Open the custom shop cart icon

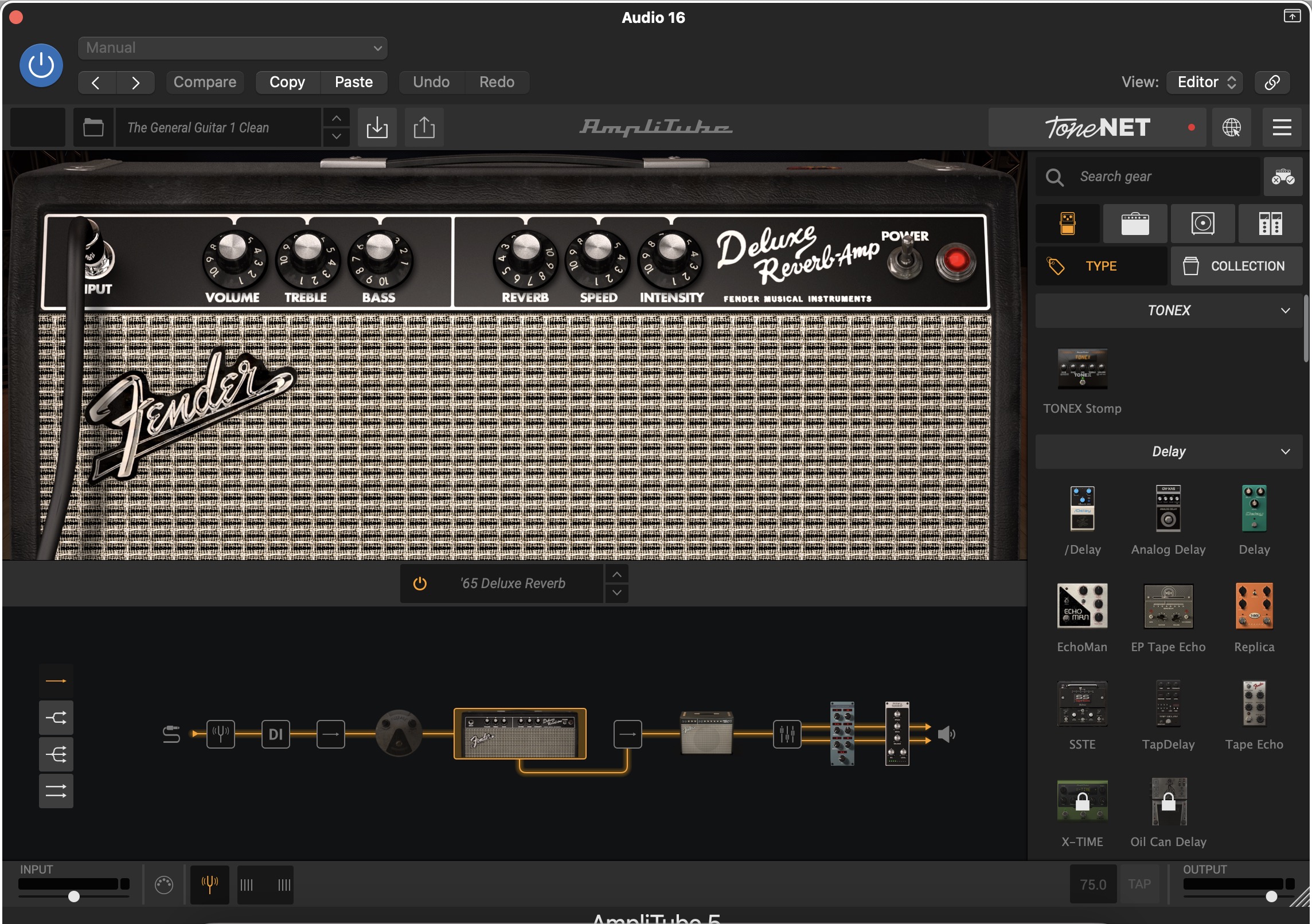click(1283, 177)
